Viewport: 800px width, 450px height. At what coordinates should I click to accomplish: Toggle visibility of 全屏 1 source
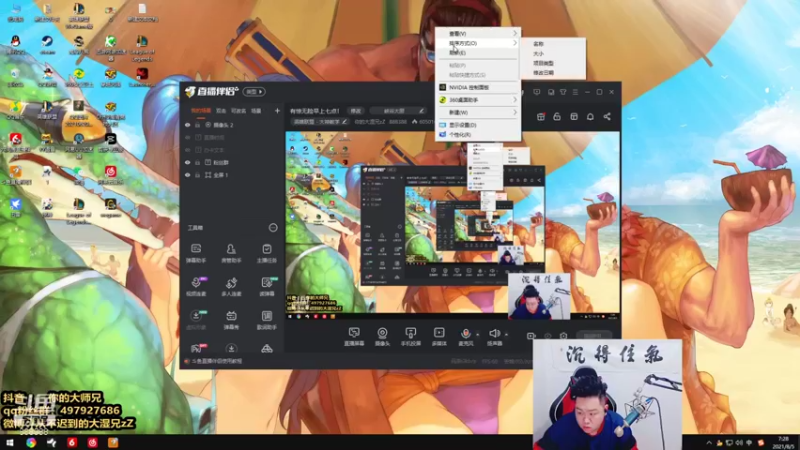(187, 175)
